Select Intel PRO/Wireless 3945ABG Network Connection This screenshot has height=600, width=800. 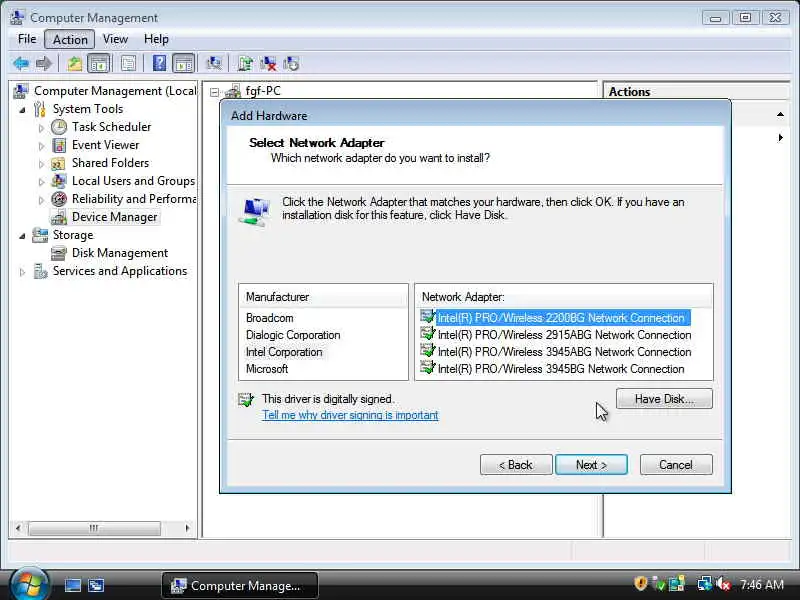coord(556,352)
